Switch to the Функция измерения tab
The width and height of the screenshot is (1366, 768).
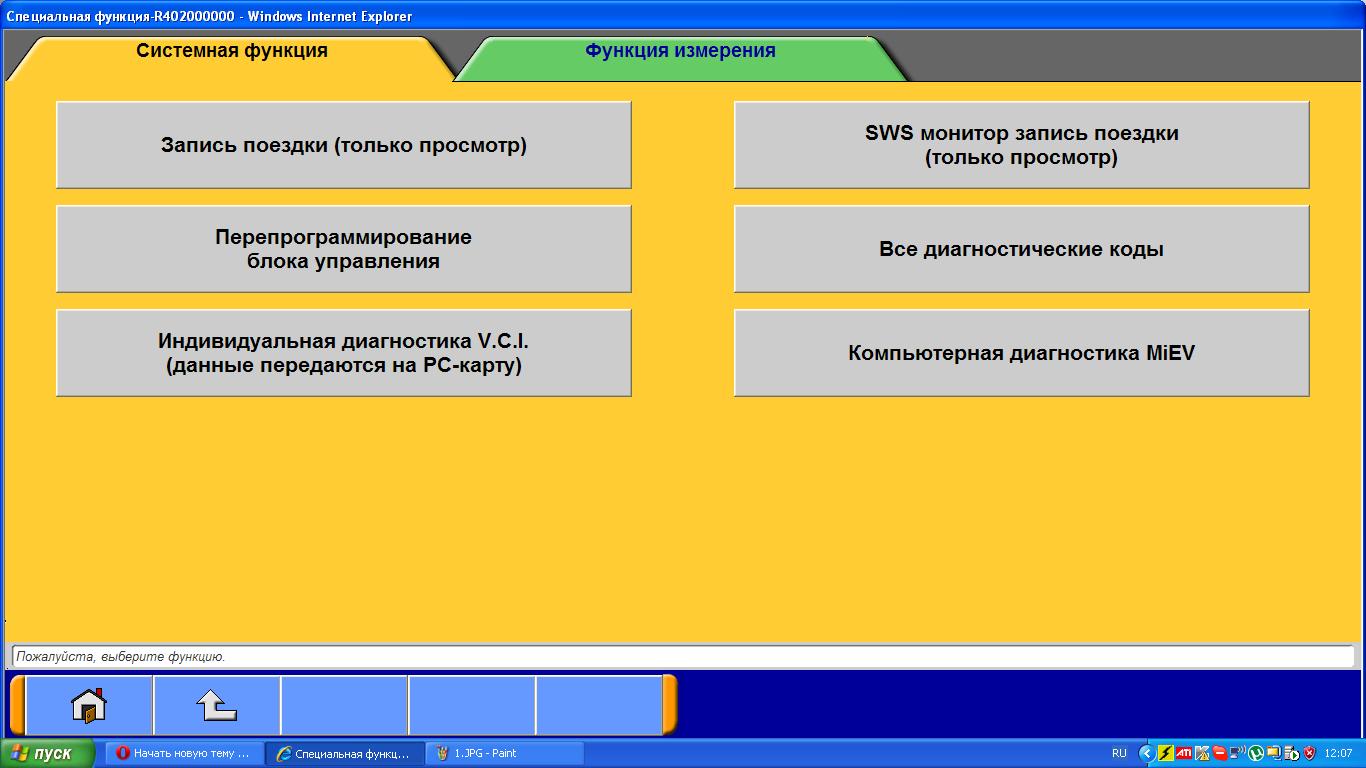[680, 51]
